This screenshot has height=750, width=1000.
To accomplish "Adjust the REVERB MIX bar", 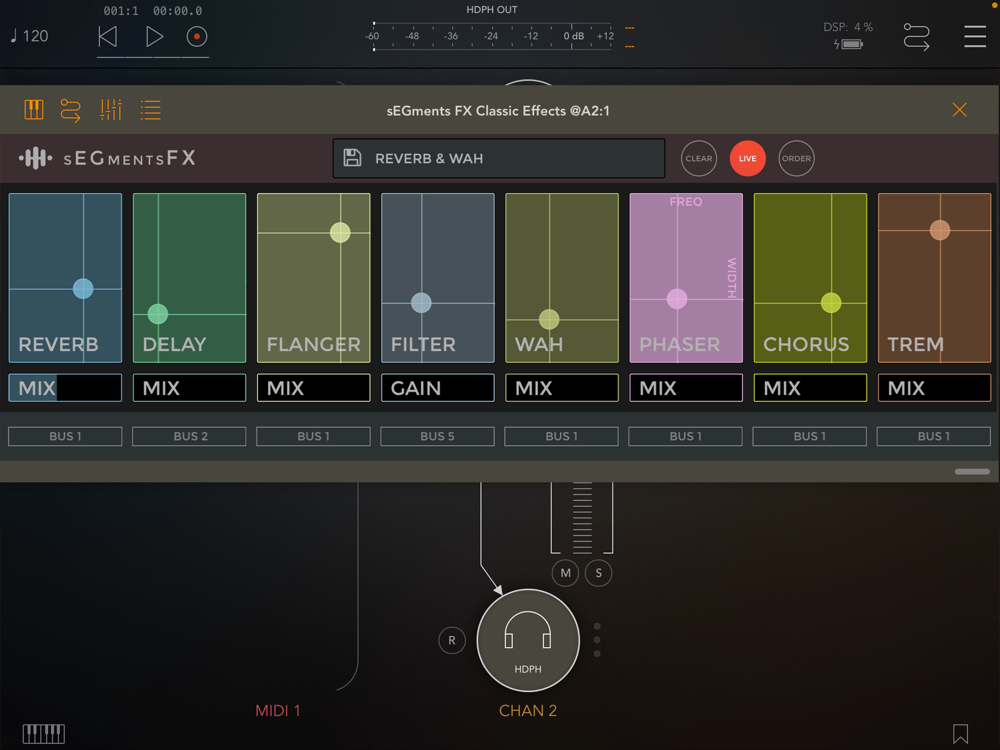I will (65, 388).
